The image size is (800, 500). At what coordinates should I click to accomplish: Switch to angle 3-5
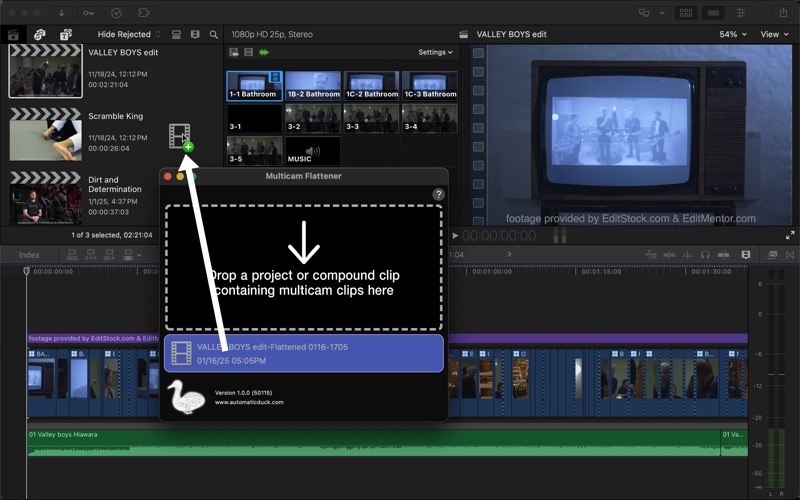[x=254, y=151]
